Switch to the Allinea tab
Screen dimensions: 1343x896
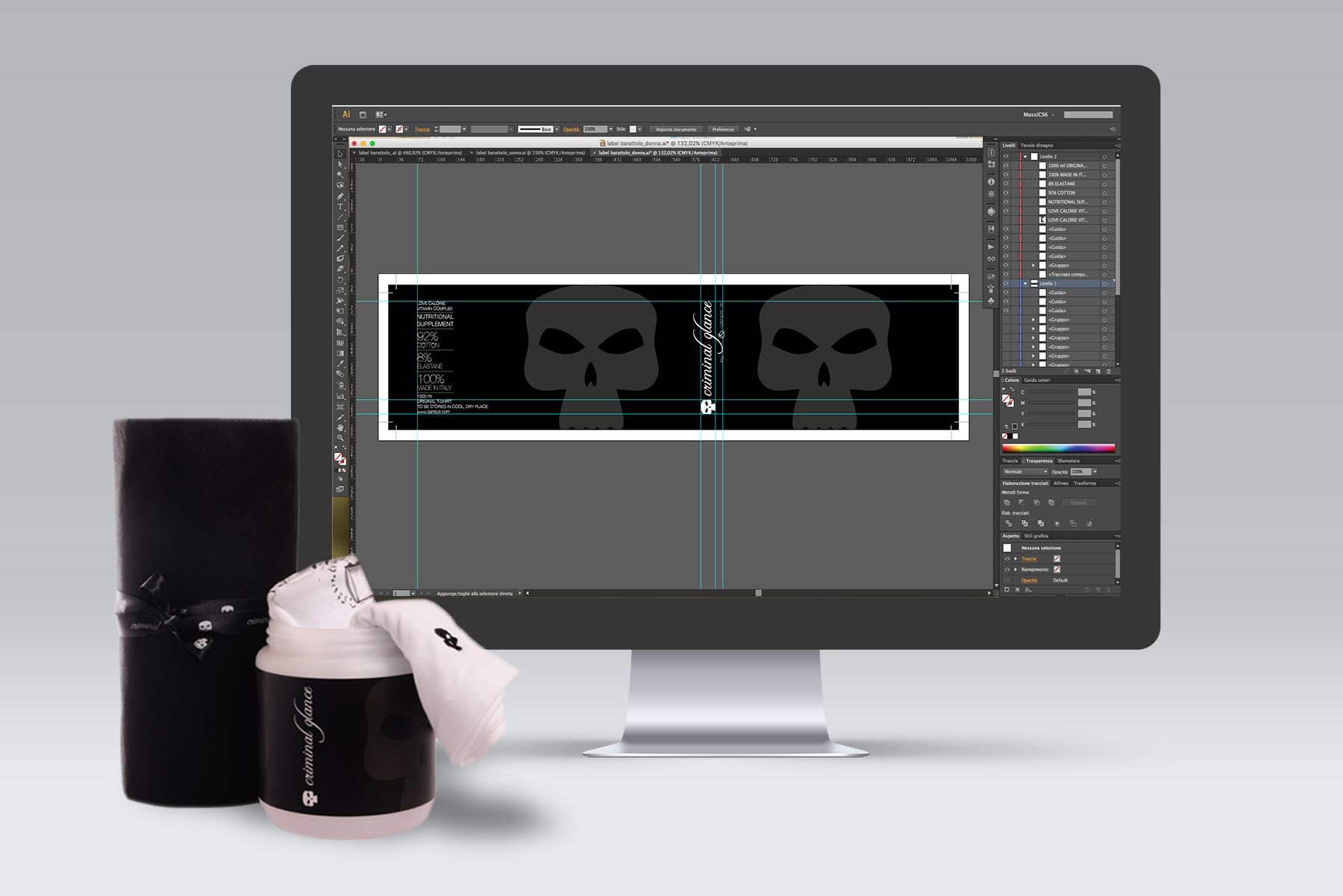pyautogui.click(x=1061, y=483)
